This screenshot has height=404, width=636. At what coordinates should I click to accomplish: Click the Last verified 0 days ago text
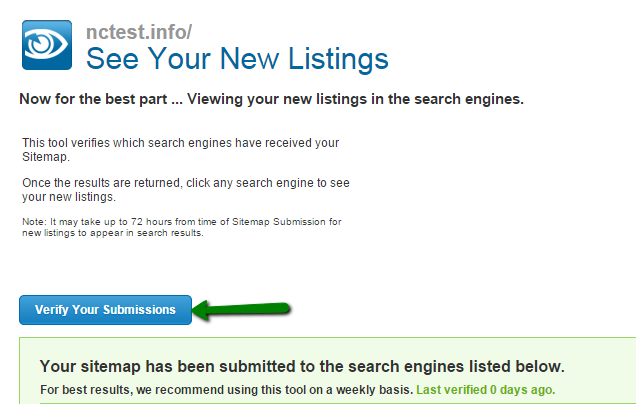coord(486,390)
